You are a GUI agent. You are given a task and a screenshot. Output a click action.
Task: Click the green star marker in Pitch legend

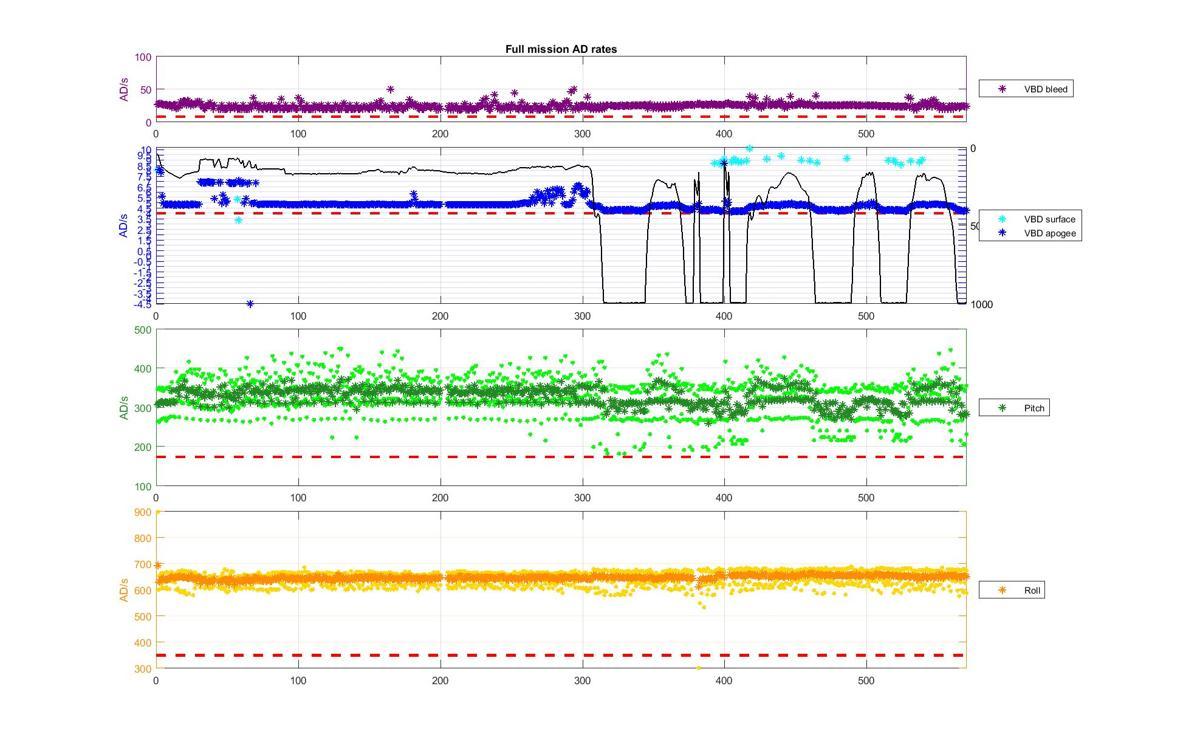tap(1002, 408)
